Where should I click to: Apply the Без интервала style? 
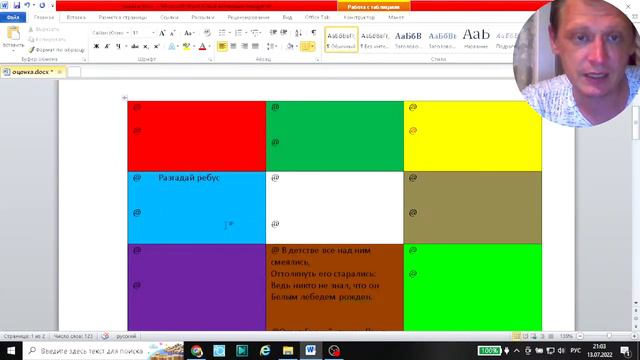(375, 40)
